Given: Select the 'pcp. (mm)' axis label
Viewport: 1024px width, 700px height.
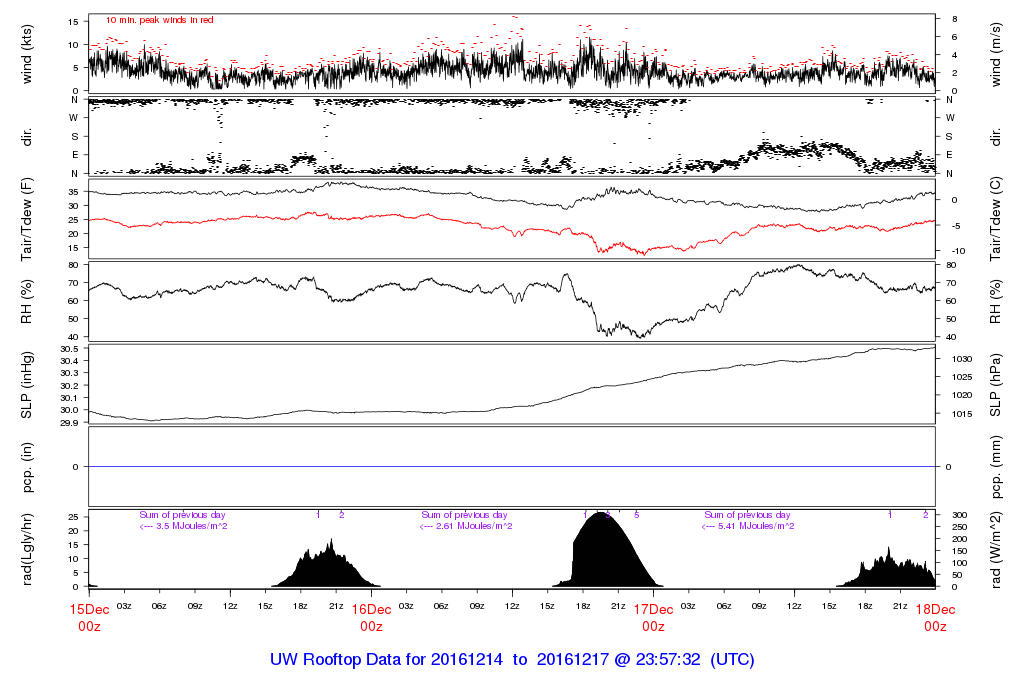Looking at the screenshot, I should click(997, 467).
